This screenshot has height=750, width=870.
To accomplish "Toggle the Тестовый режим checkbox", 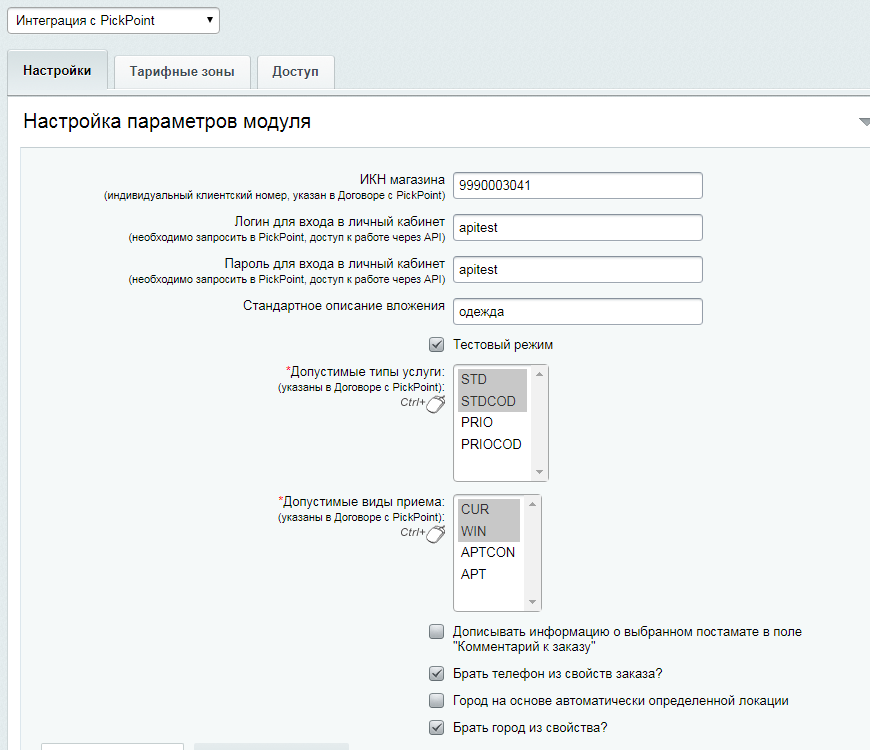I will click(437, 344).
